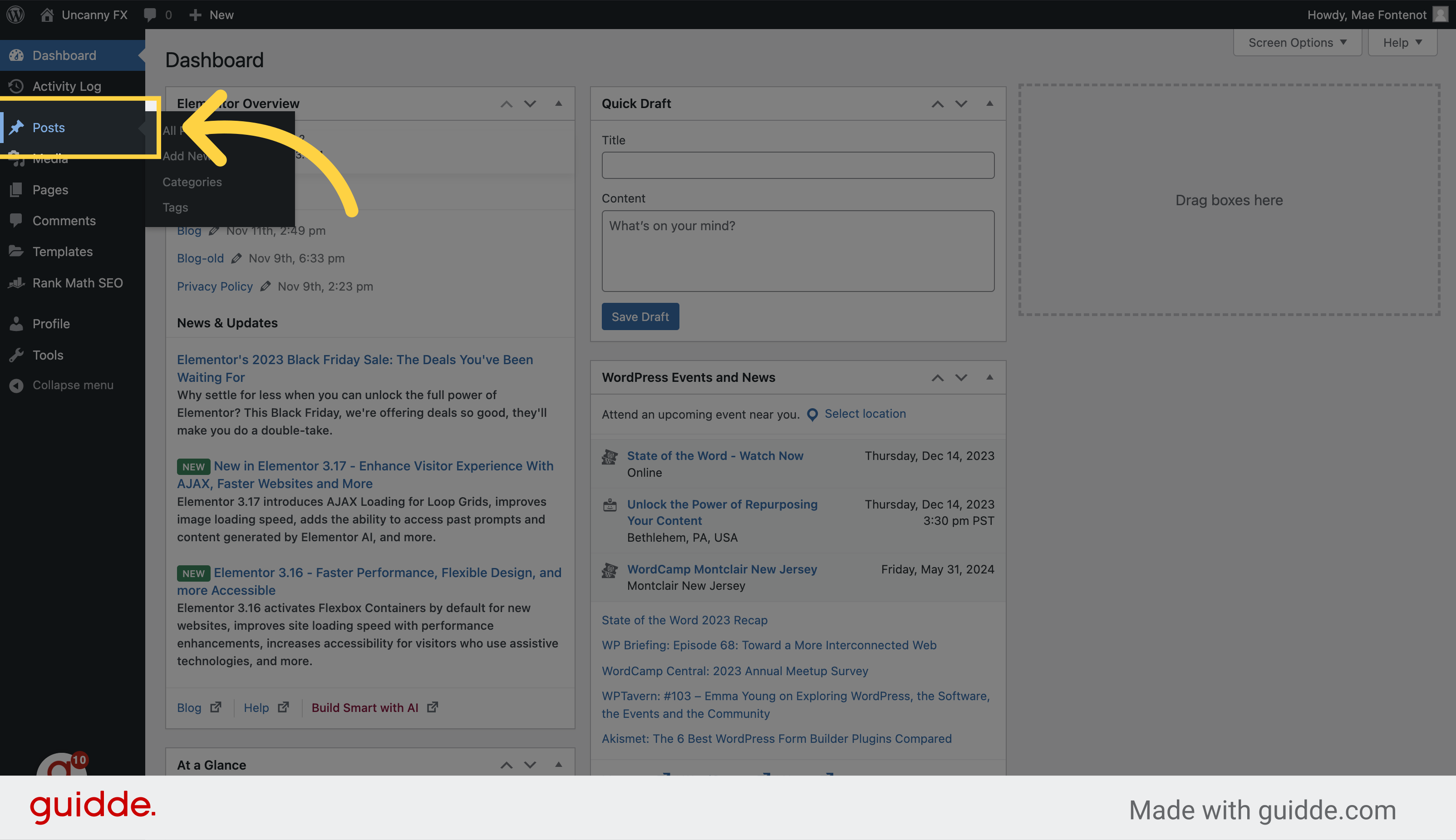Visit the Uncanny FX site home
The height and width of the screenshot is (840, 1456).
point(84,15)
